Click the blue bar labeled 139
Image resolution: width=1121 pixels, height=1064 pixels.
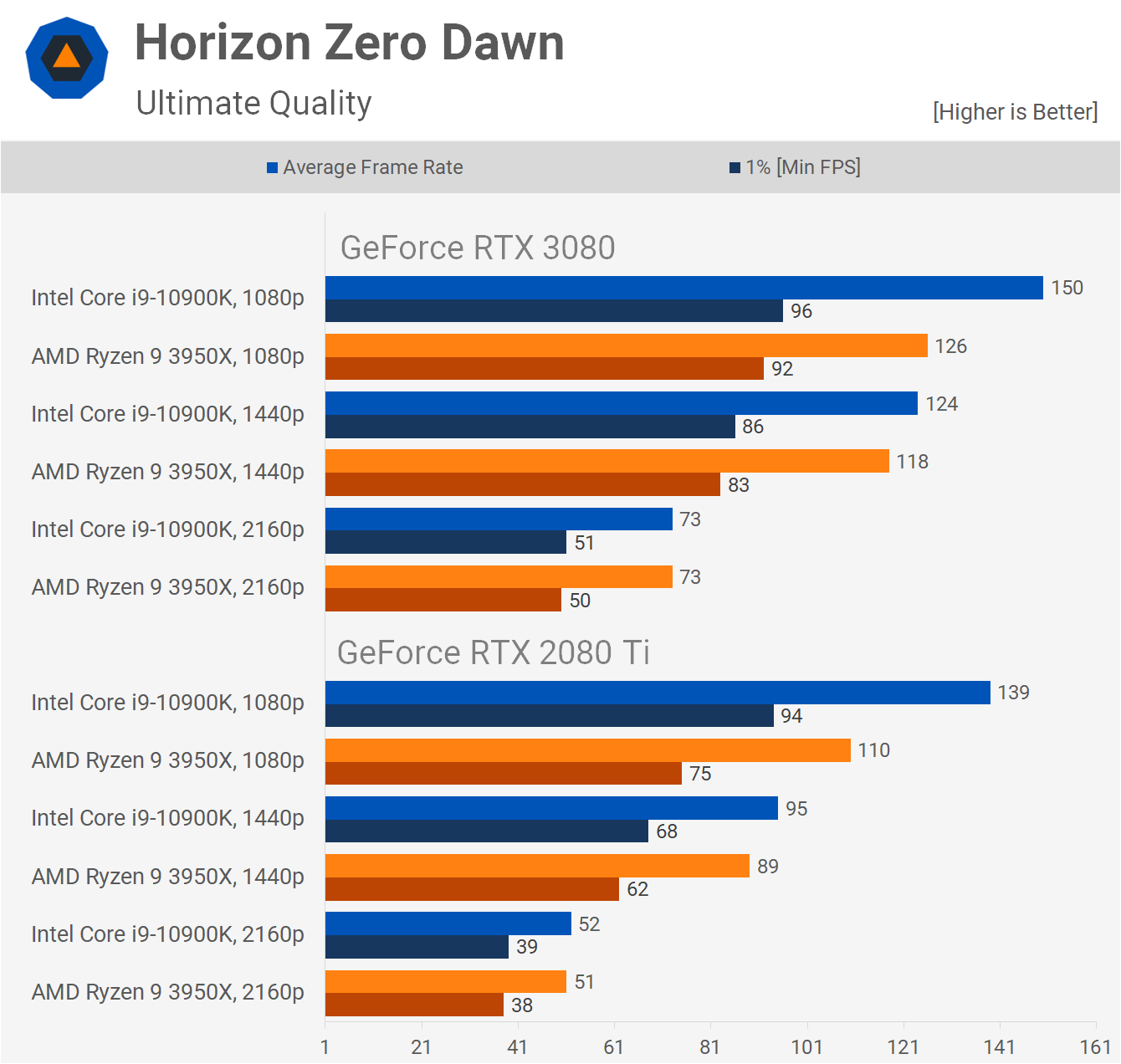658,693
